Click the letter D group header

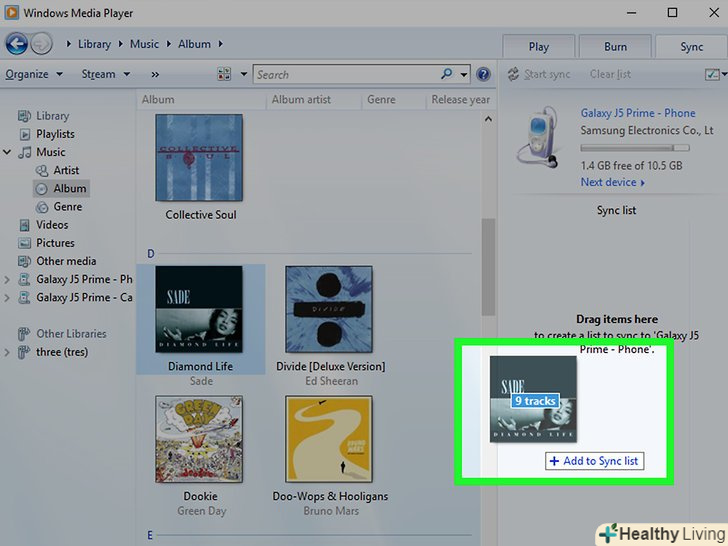tap(150, 254)
